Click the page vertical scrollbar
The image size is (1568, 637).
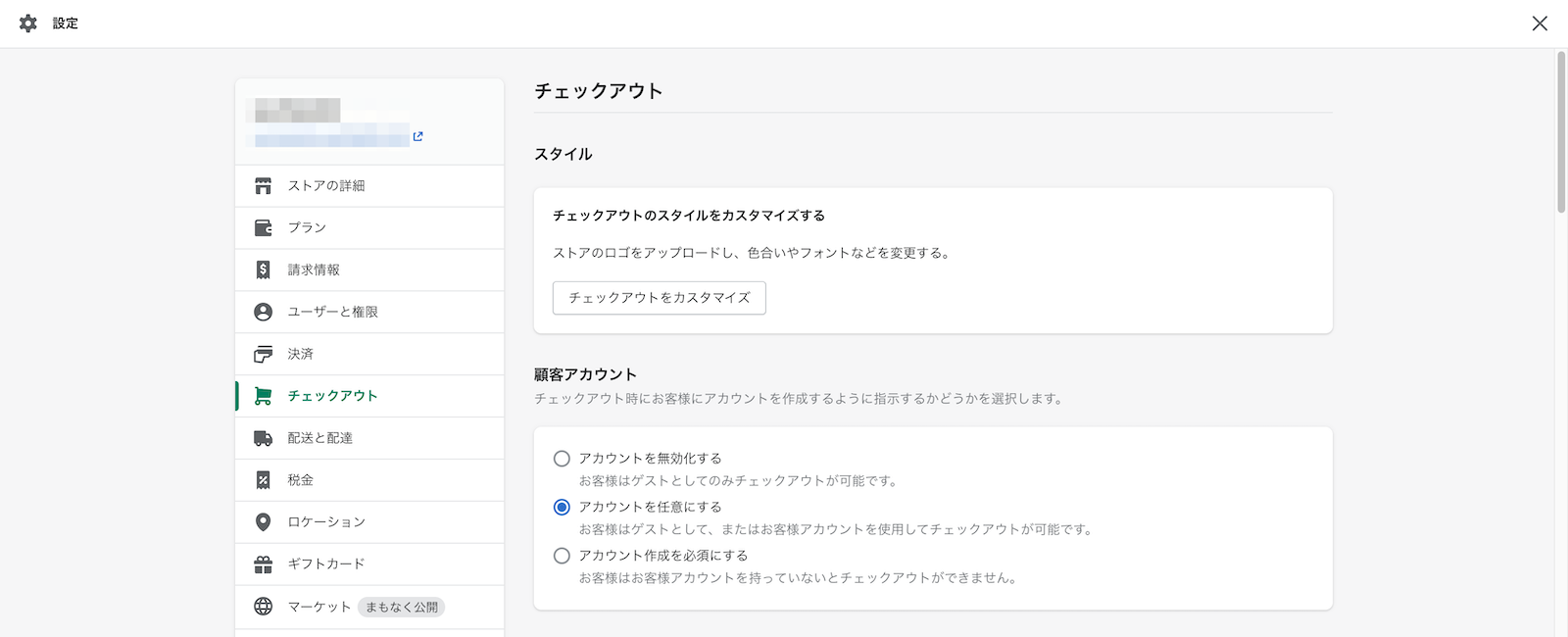(x=1561, y=132)
